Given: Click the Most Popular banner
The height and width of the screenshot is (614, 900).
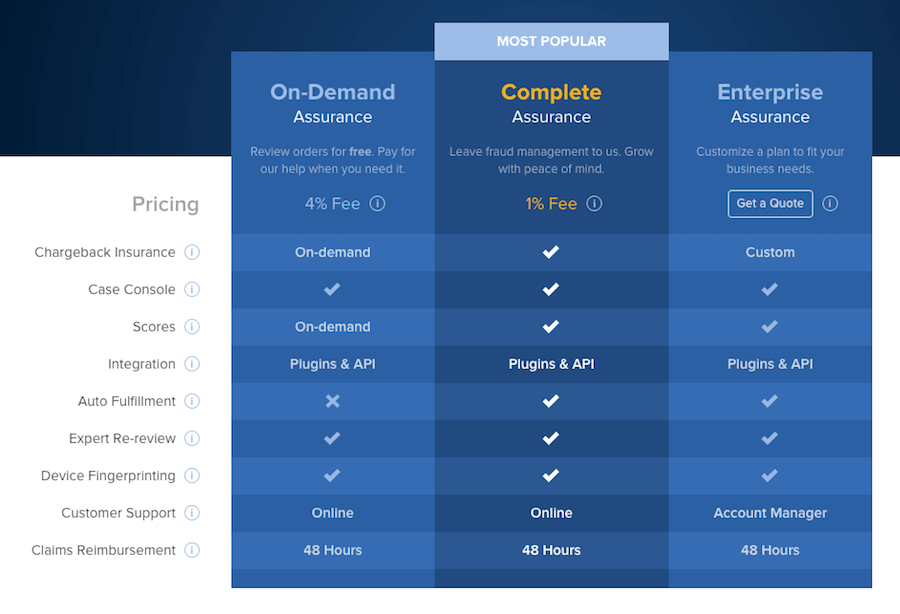Looking at the screenshot, I should [x=551, y=41].
